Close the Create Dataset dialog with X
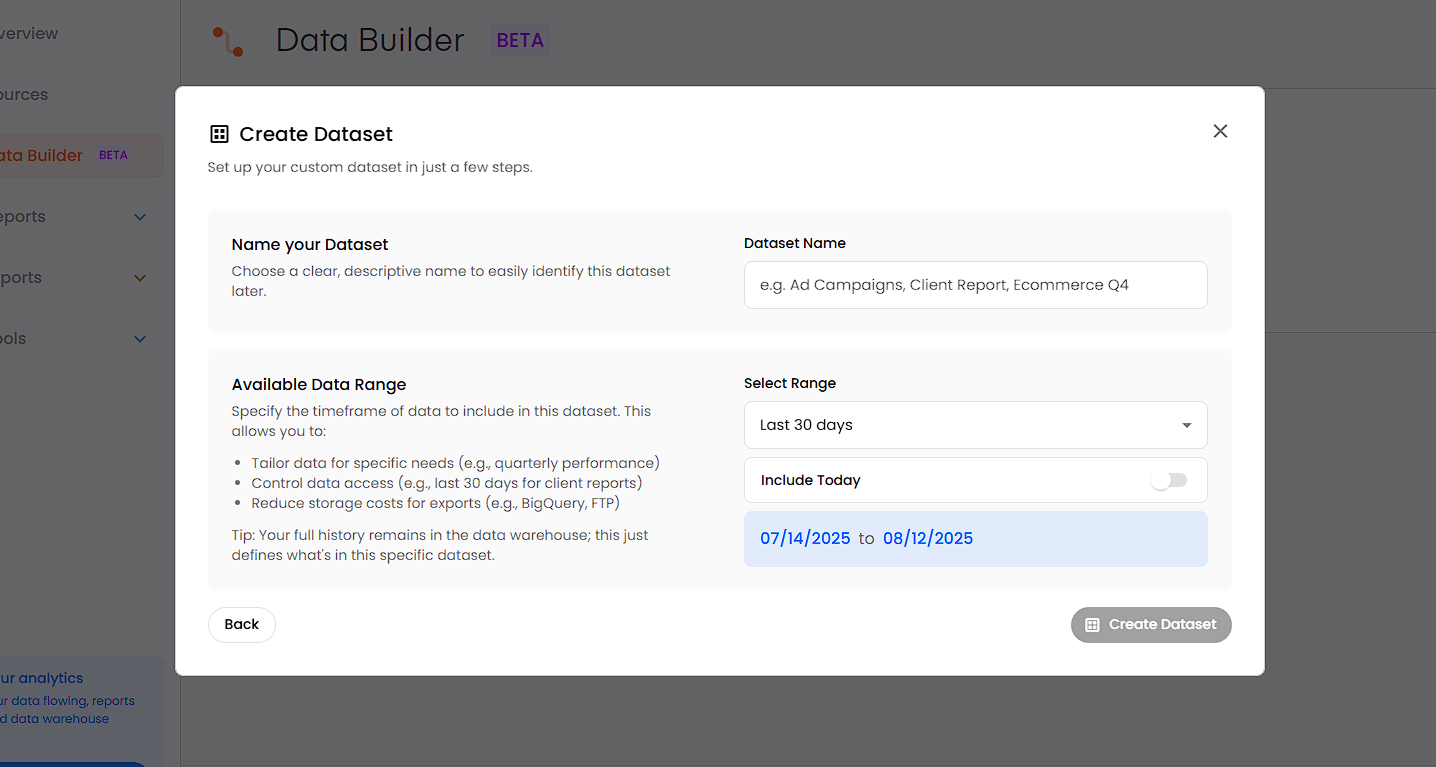 click(x=1220, y=131)
